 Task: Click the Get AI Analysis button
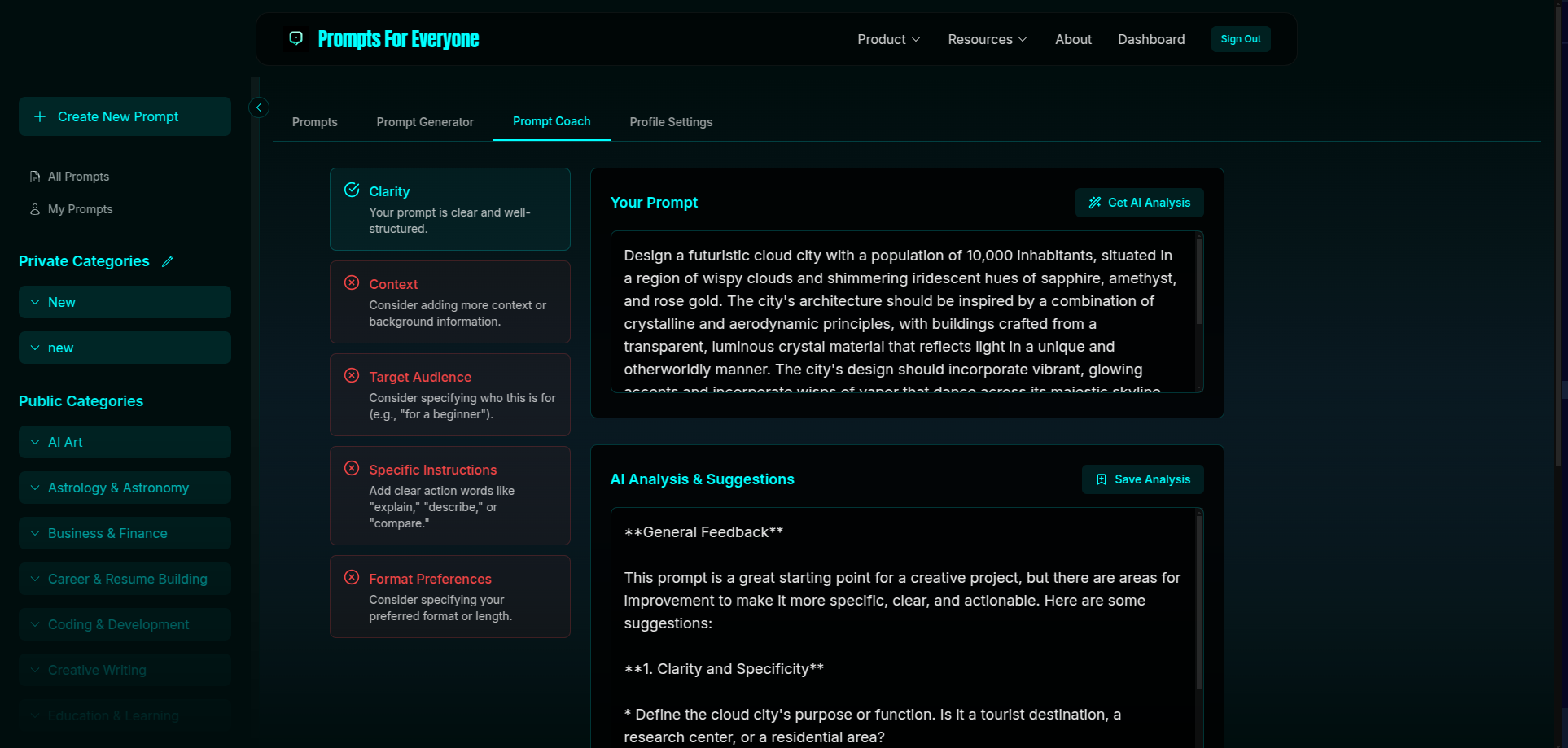(x=1140, y=203)
